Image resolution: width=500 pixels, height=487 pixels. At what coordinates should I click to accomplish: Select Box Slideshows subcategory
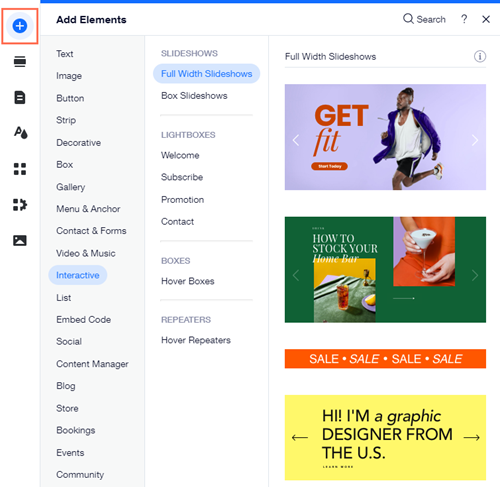click(194, 96)
